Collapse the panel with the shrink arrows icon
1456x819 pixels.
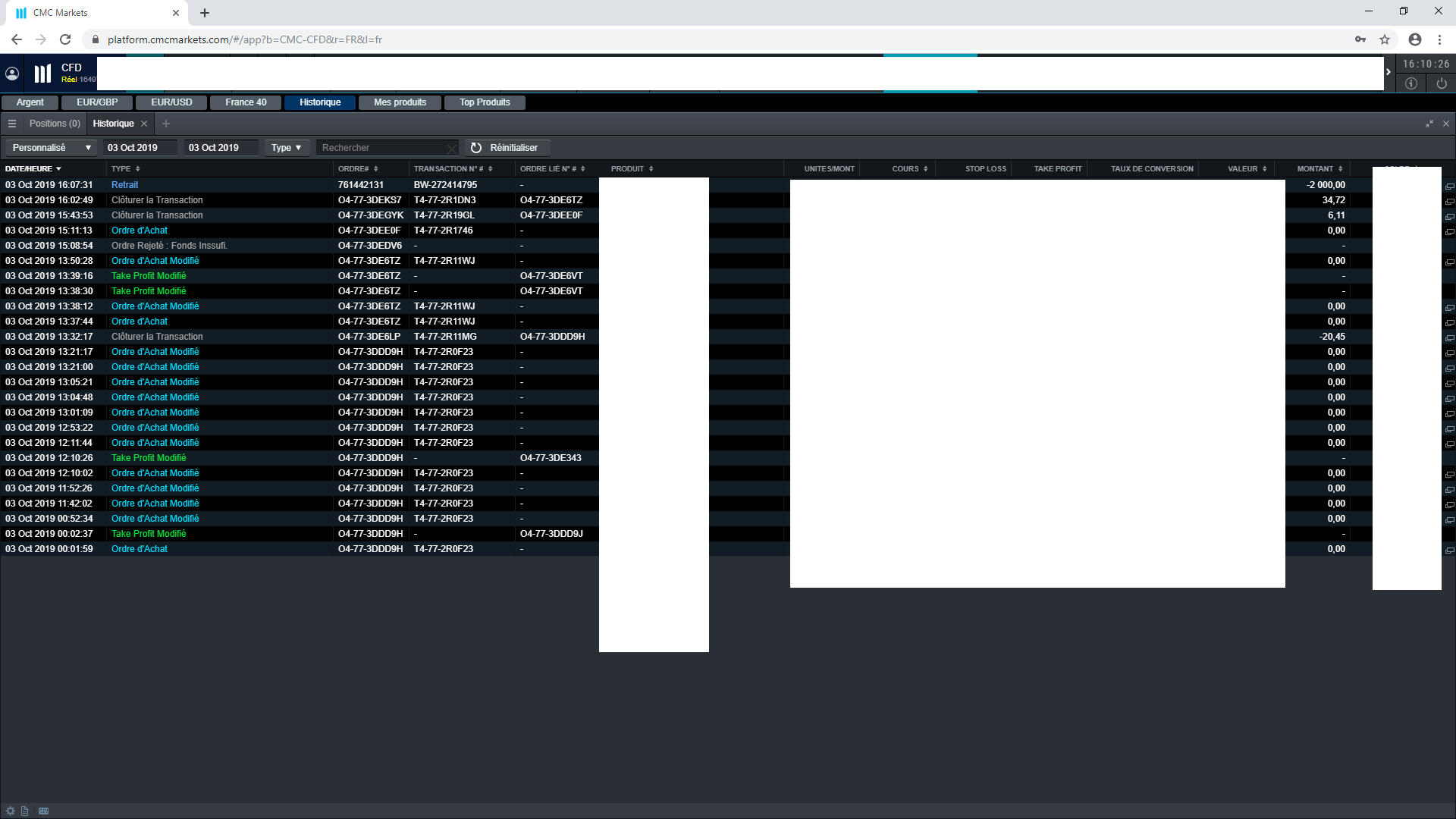[1429, 124]
